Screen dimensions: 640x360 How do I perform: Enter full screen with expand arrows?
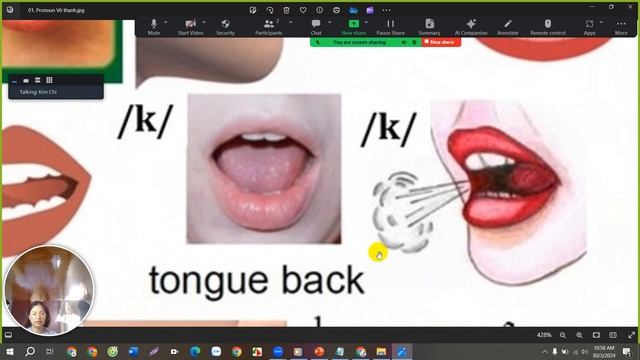coord(631,335)
